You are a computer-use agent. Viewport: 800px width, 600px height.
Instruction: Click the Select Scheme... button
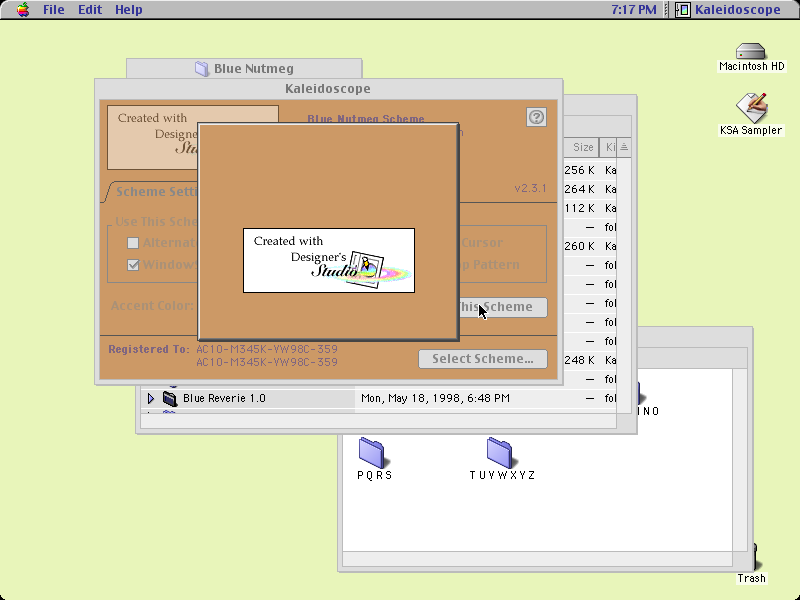pos(483,359)
